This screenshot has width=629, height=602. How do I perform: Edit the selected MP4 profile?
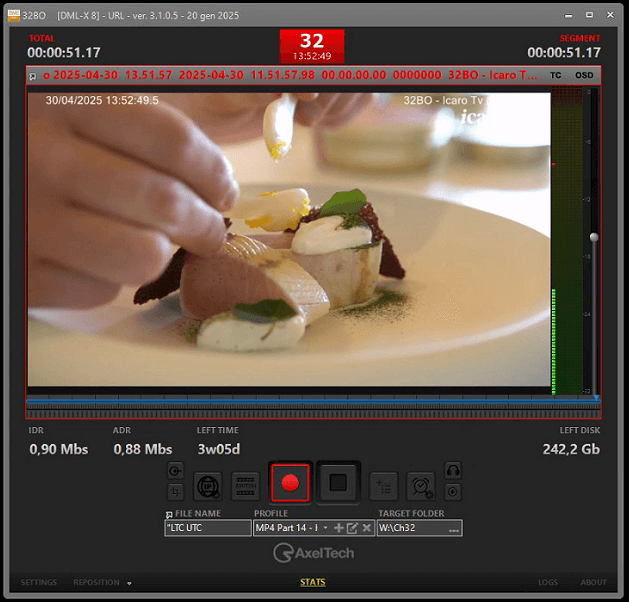pyautogui.click(x=352, y=528)
